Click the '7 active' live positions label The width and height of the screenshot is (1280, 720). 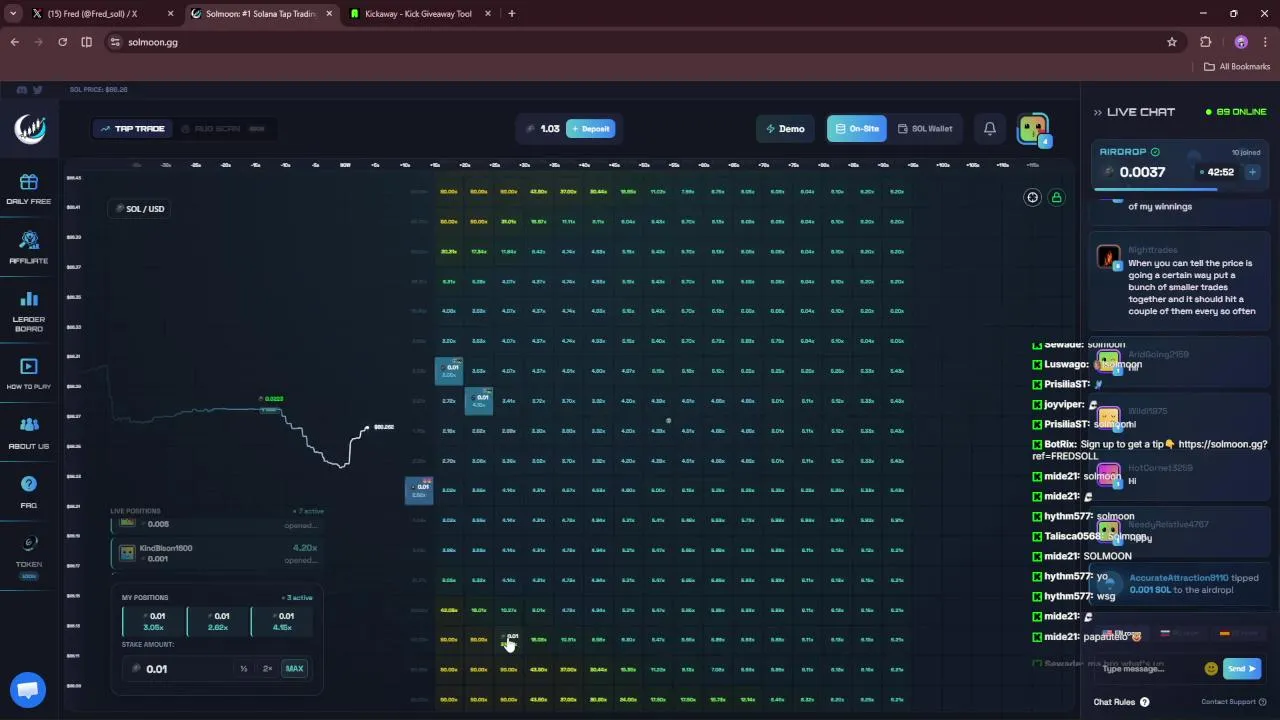pyautogui.click(x=308, y=511)
